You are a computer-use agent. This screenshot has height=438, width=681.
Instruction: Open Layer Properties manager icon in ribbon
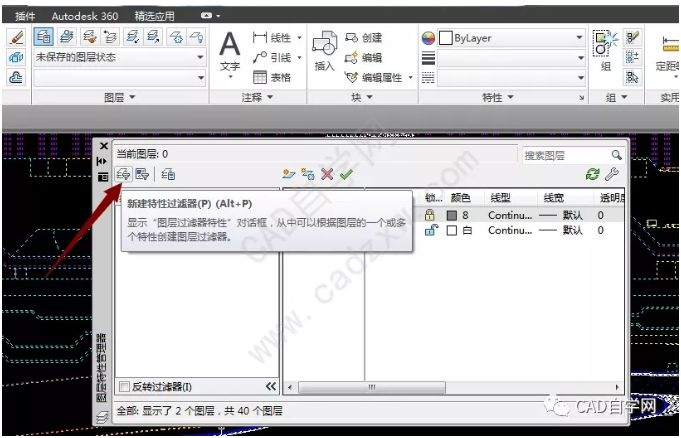[x=44, y=37]
